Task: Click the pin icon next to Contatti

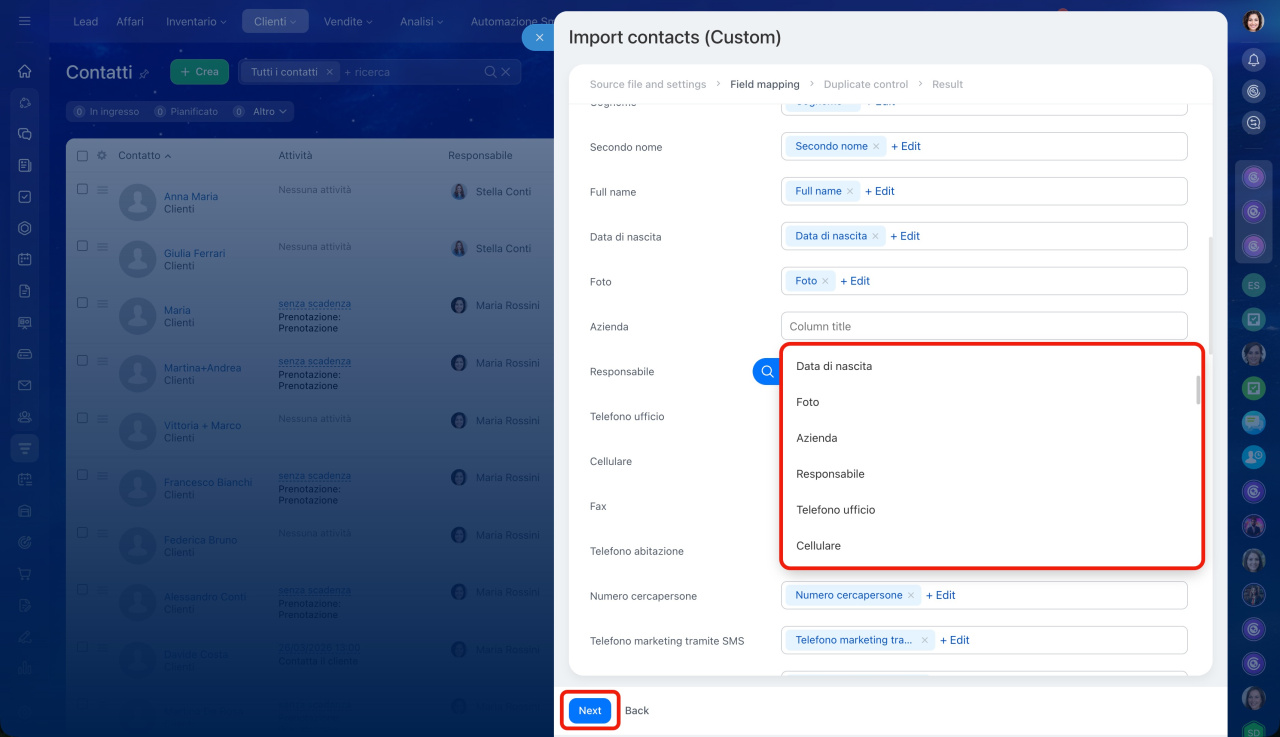Action: (144, 74)
